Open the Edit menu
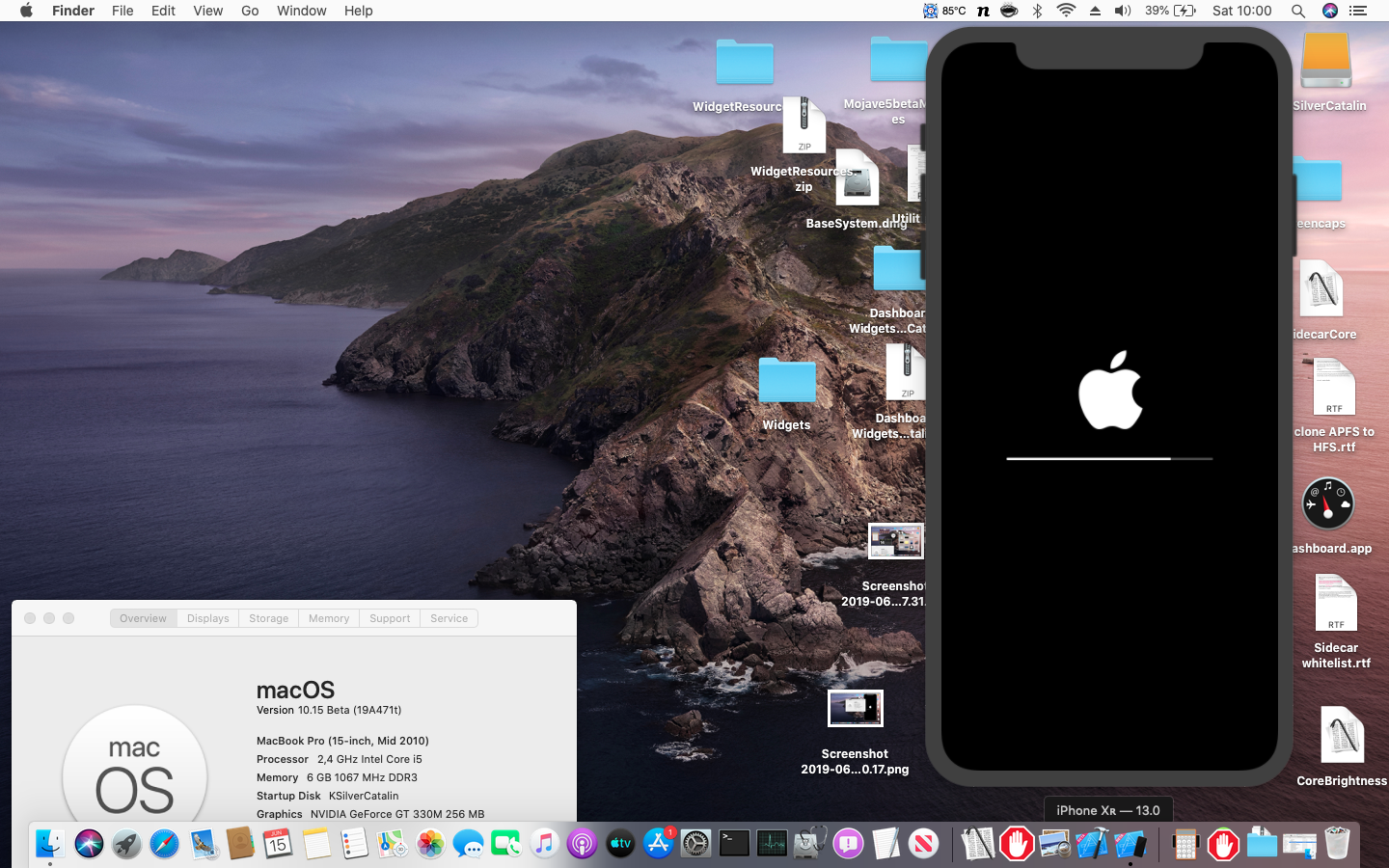1389x868 pixels. 163,11
